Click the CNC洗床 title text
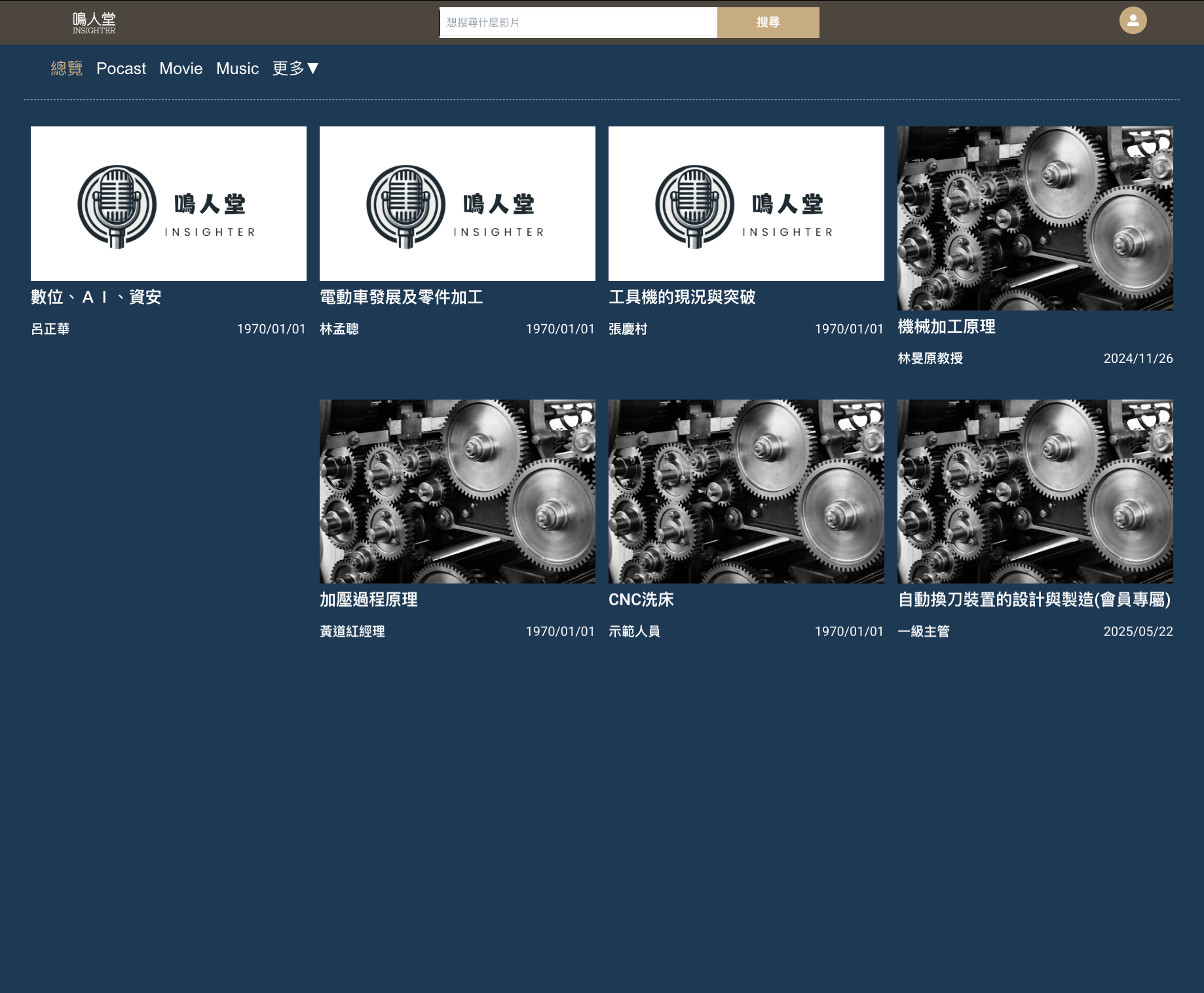 [641, 600]
